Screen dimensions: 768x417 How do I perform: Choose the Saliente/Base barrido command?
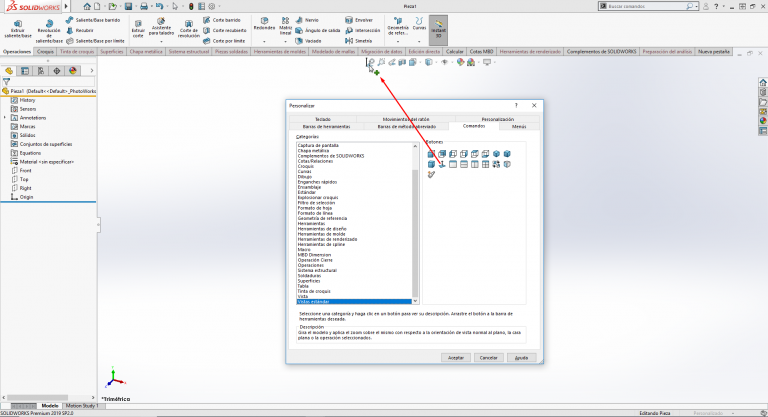click(93, 20)
